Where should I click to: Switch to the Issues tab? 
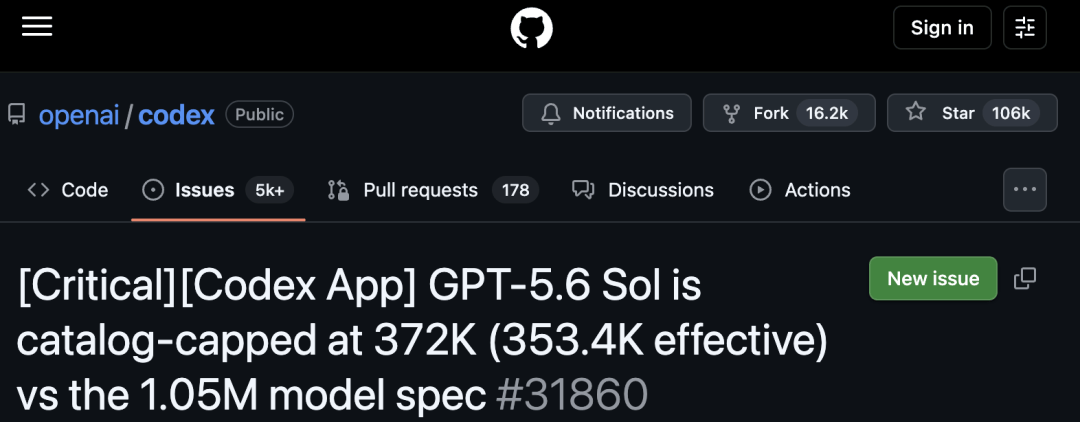coord(218,190)
